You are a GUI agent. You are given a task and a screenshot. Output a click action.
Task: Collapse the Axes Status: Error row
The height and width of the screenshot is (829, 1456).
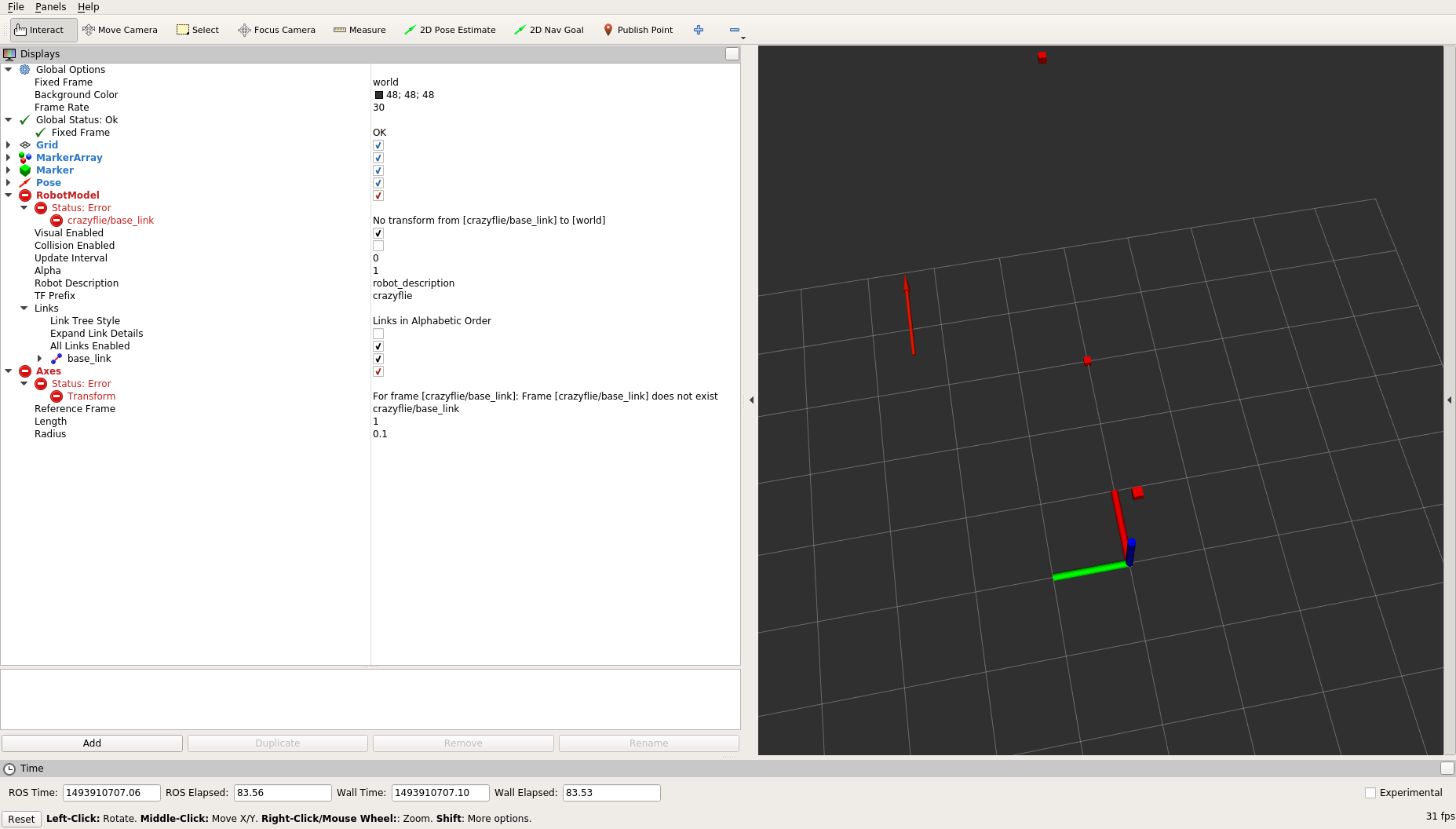coord(24,384)
